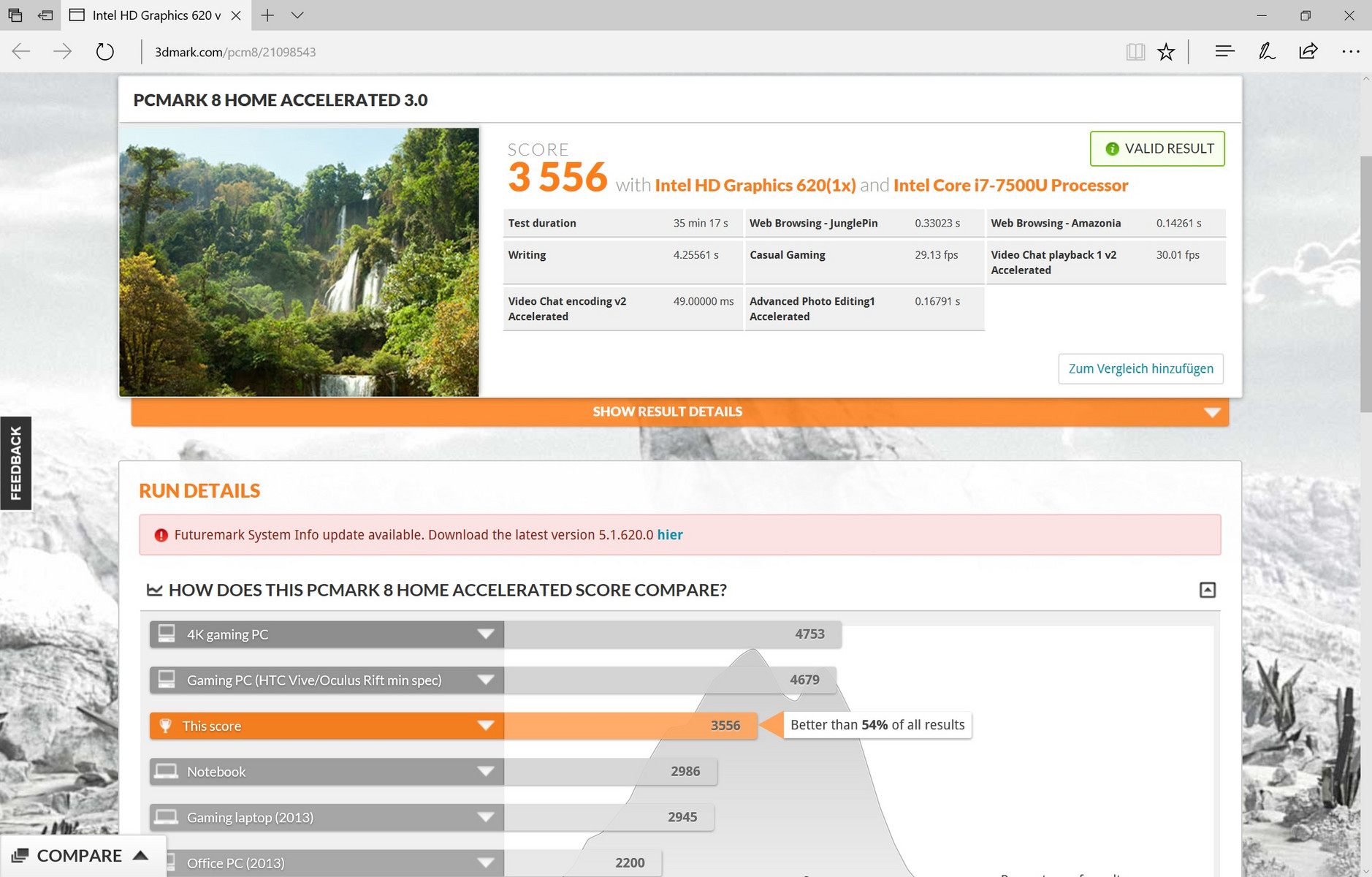Click the 4679 score bar value
Image resolution: width=1372 pixels, height=877 pixels.
(x=804, y=680)
